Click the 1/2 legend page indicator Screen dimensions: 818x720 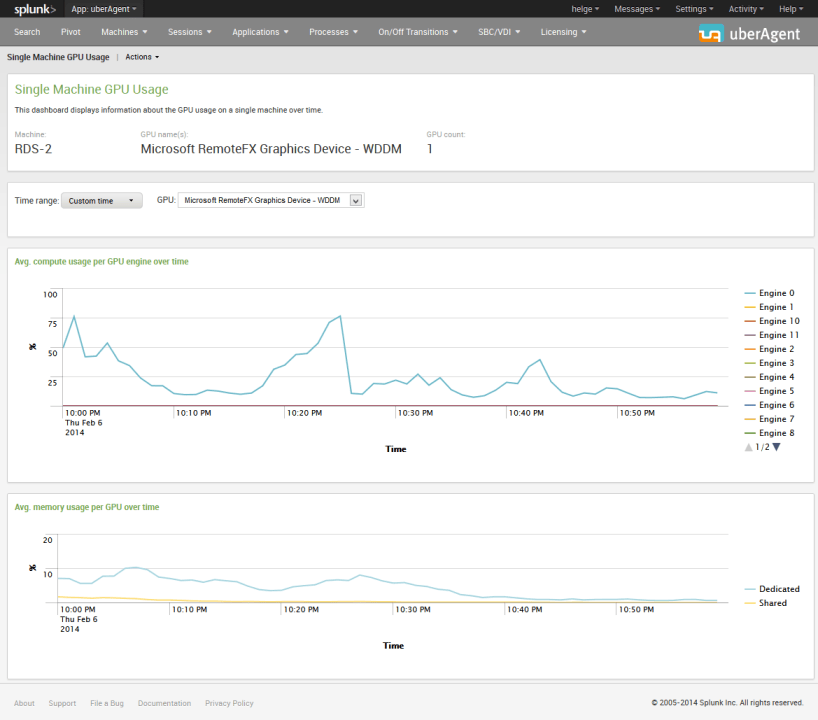762,447
